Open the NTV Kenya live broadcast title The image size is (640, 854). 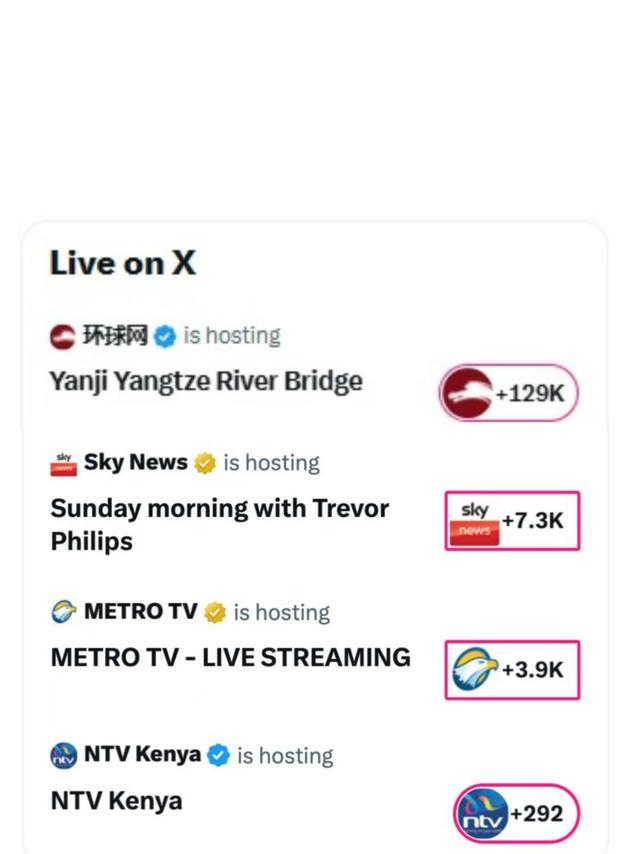click(116, 802)
